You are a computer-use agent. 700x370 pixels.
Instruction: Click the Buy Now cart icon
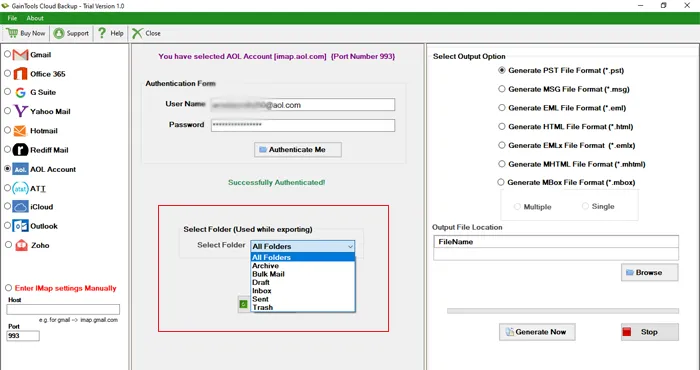12,33
